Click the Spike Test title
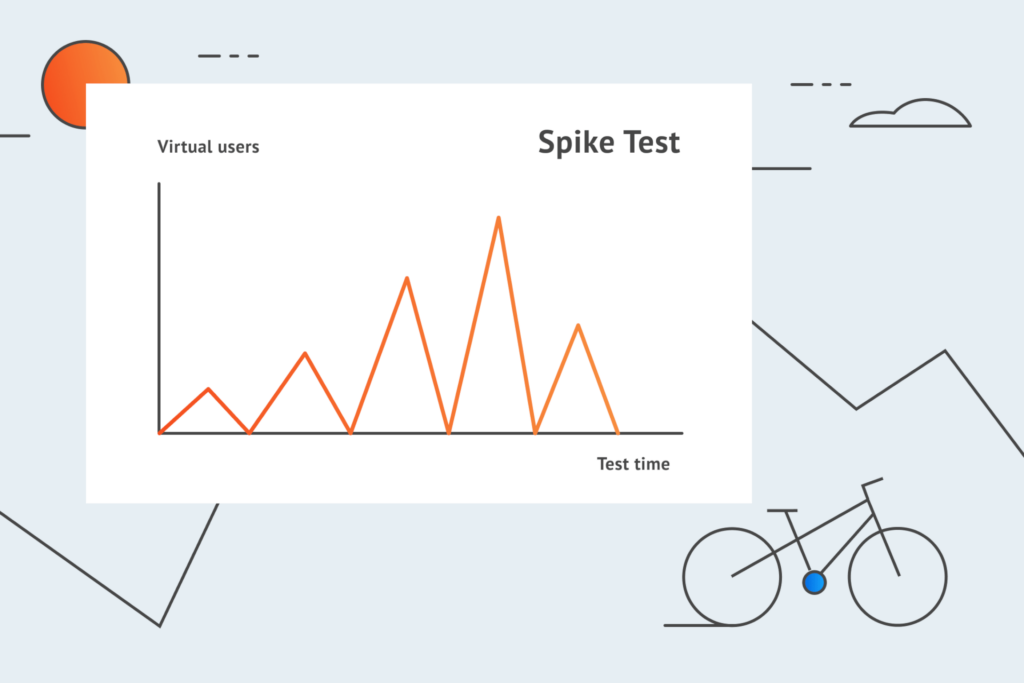1024x683 pixels. click(x=609, y=142)
